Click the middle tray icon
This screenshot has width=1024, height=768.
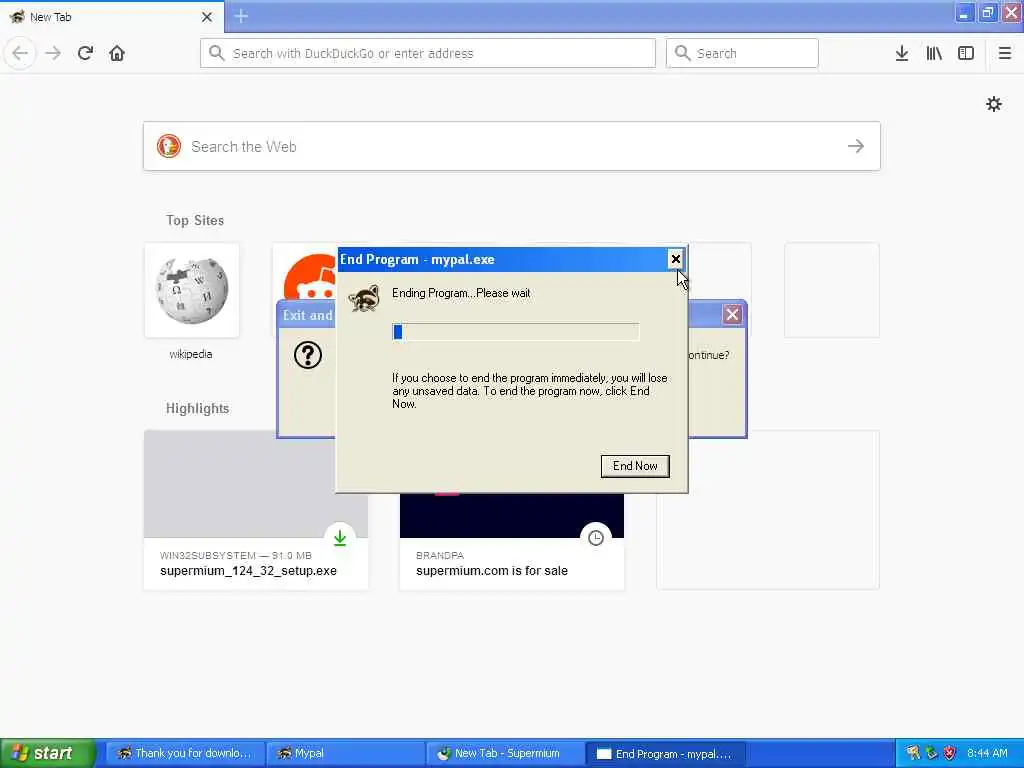click(x=931, y=754)
